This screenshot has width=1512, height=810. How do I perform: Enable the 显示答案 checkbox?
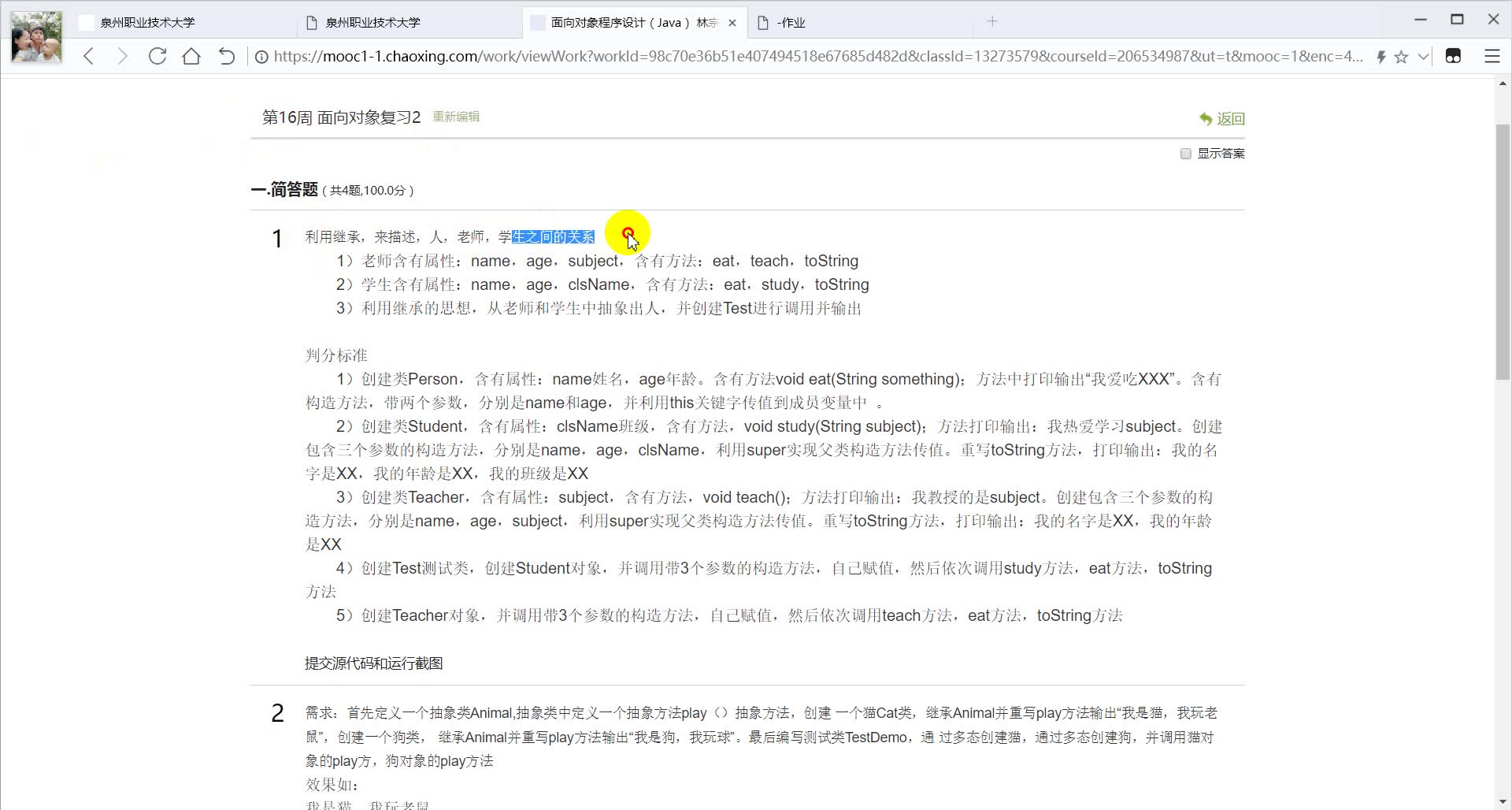[x=1187, y=154]
